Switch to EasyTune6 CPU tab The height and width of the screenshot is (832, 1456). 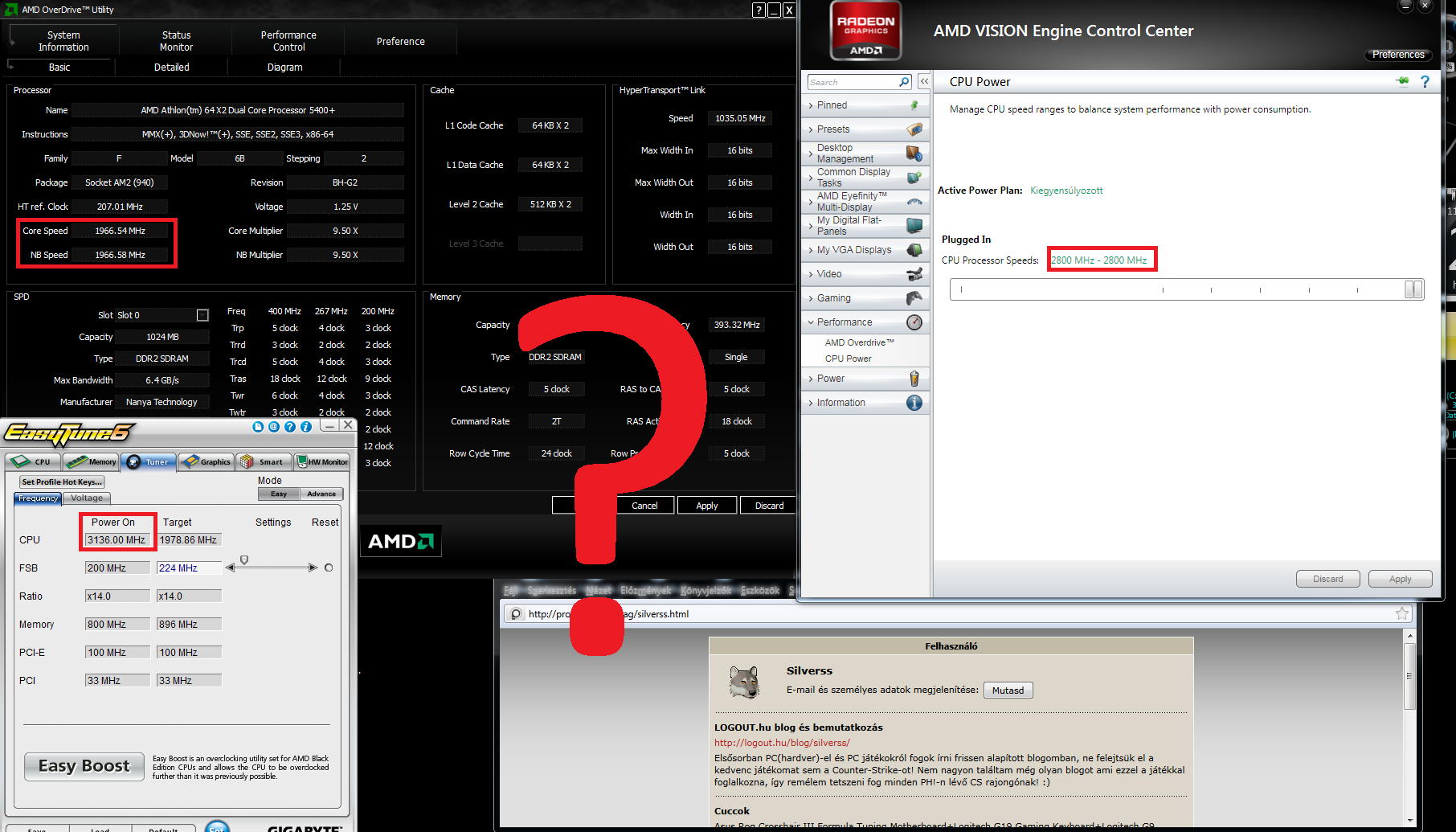pos(32,461)
